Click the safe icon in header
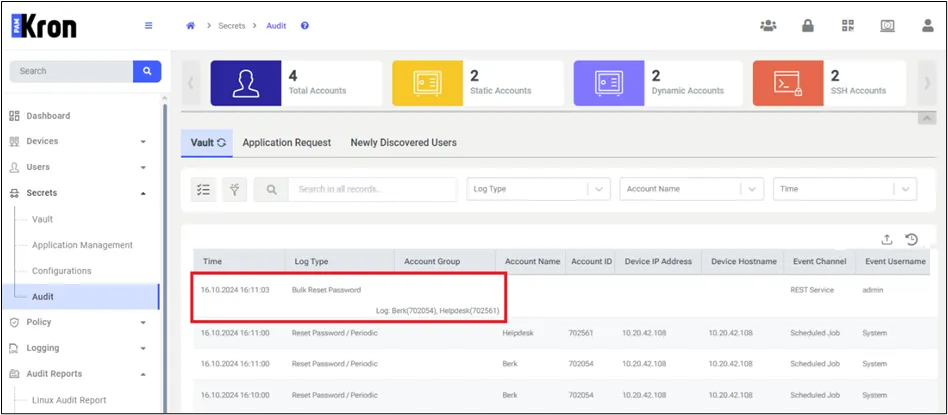 point(888,26)
